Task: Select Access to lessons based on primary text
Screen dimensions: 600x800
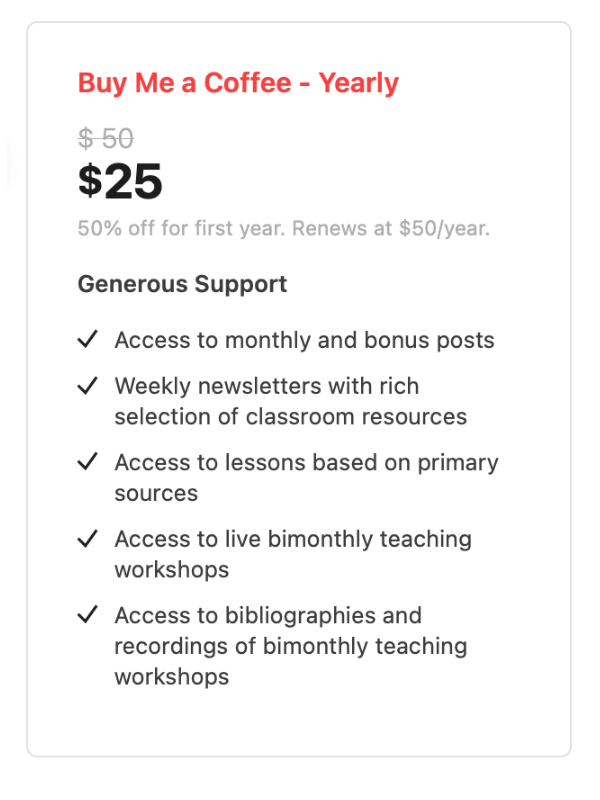Action: pyautogui.click(x=307, y=463)
